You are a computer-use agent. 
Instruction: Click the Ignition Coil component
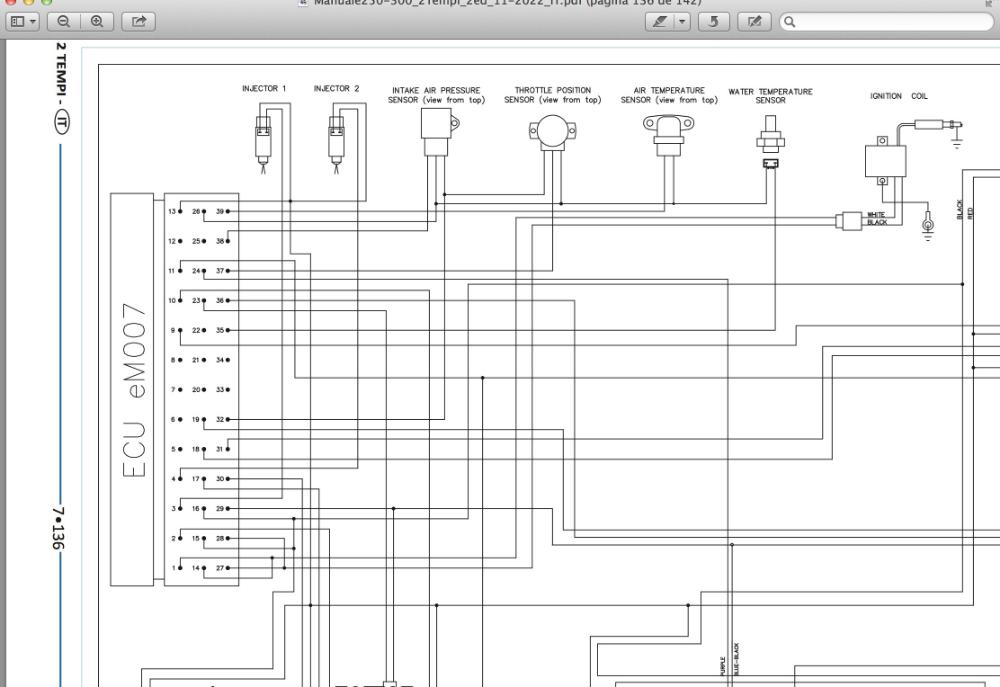(x=883, y=160)
